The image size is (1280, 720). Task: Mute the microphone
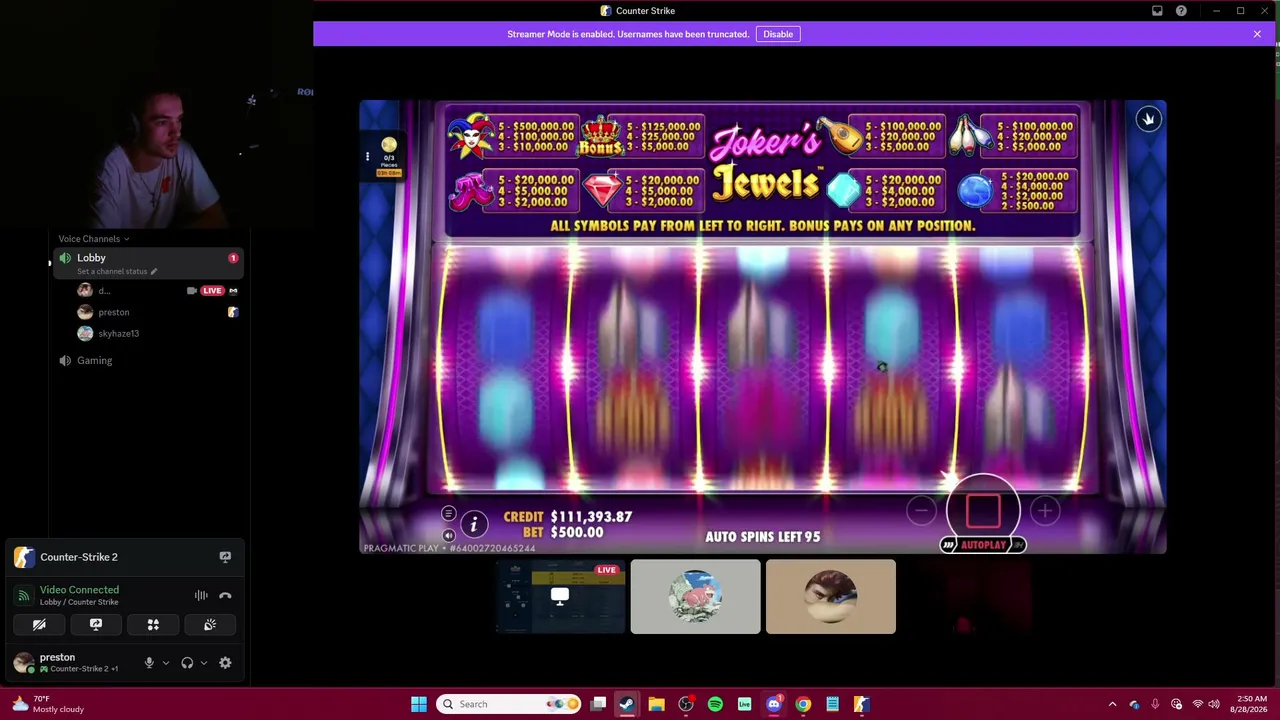click(149, 663)
